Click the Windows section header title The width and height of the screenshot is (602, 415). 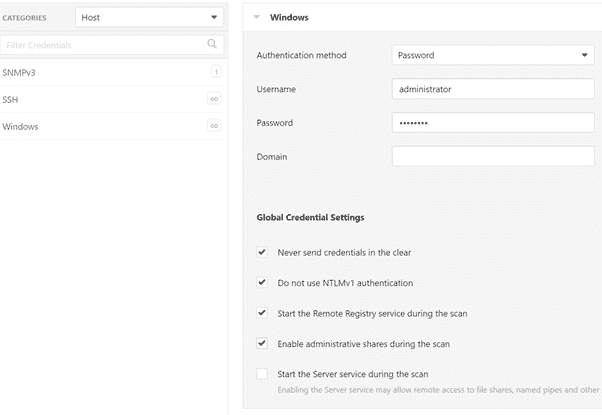(289, 17)
